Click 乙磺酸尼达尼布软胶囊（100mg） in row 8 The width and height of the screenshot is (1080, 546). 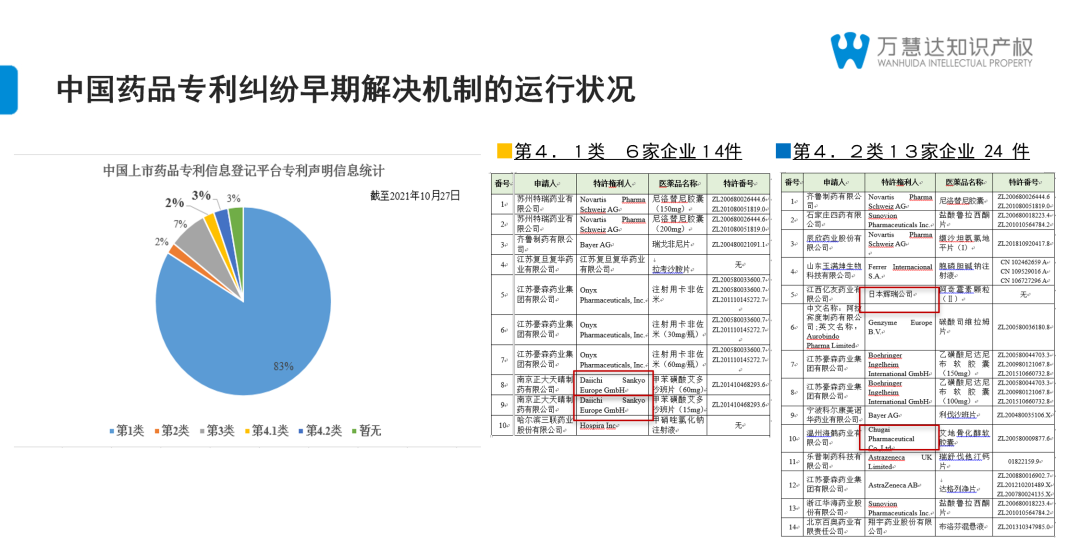[x=965, y=392]
